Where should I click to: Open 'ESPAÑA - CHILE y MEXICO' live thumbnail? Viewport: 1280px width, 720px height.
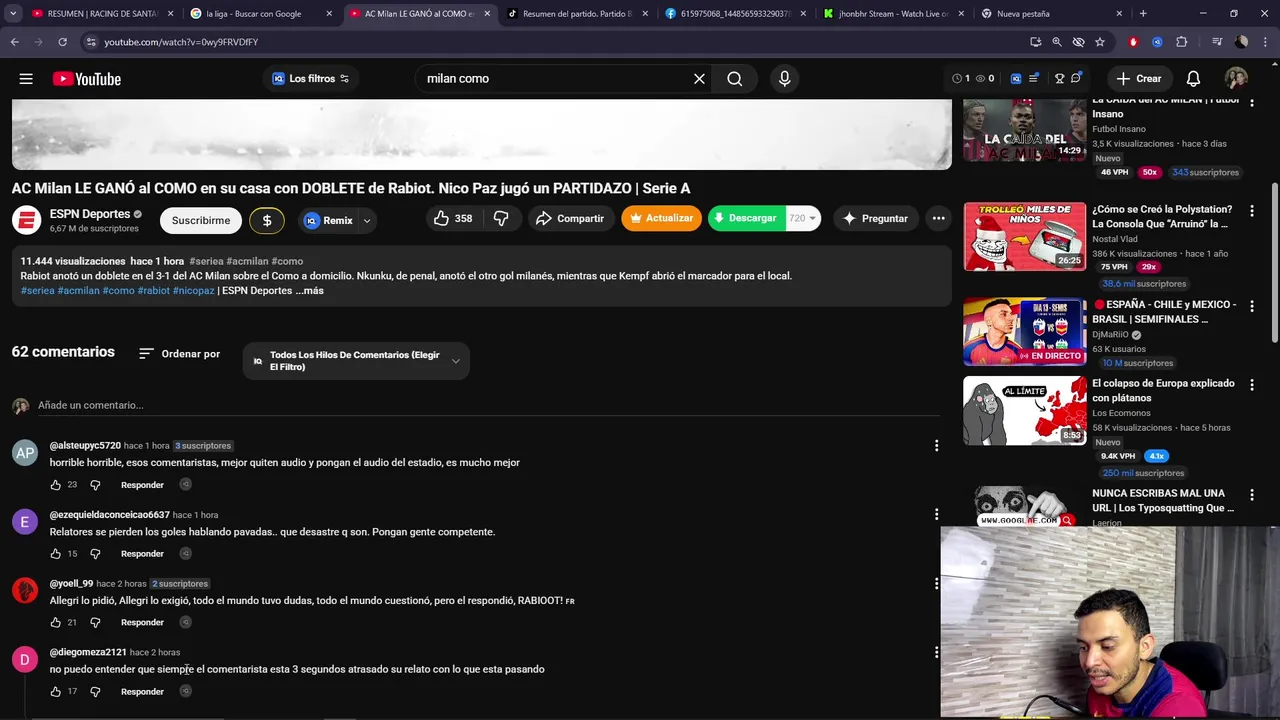point(1024,331)
